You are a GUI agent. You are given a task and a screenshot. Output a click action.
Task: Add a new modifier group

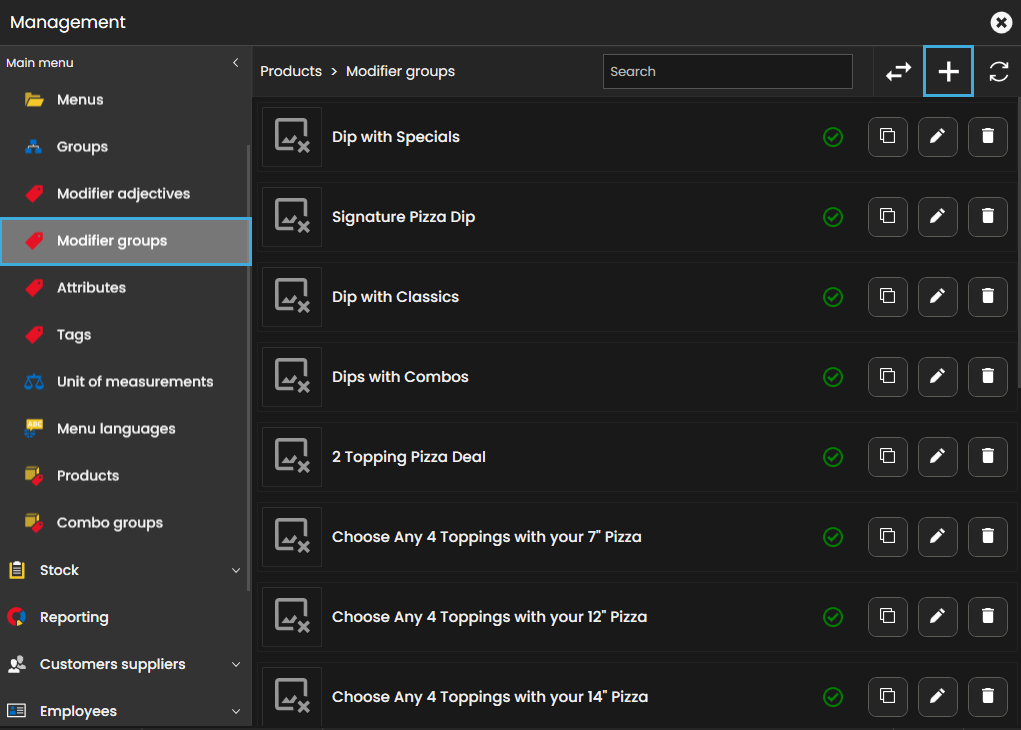(x=948, y=72)
